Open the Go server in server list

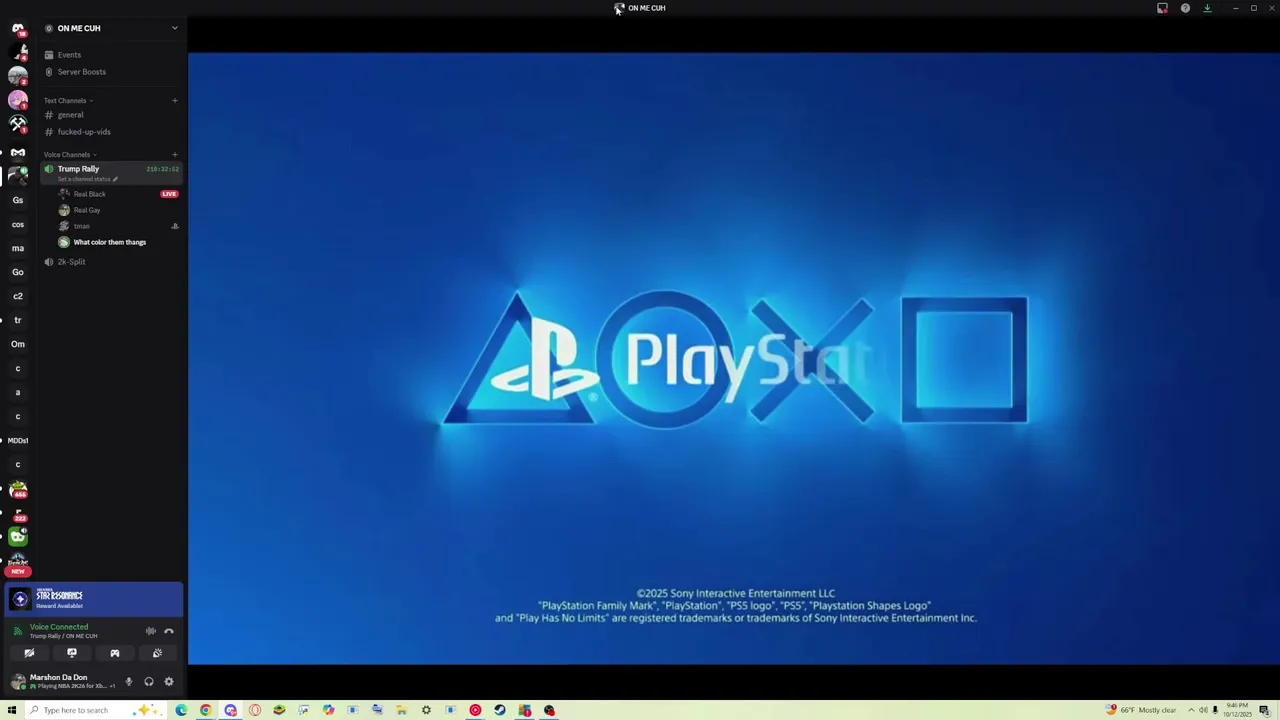18,272
